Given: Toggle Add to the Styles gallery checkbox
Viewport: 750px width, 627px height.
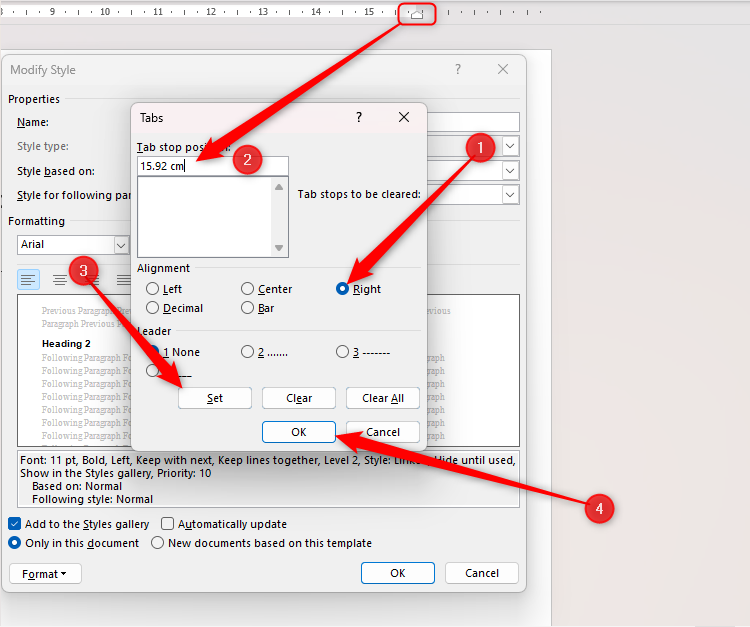Looking at the screenshot, I should [15, 524].
